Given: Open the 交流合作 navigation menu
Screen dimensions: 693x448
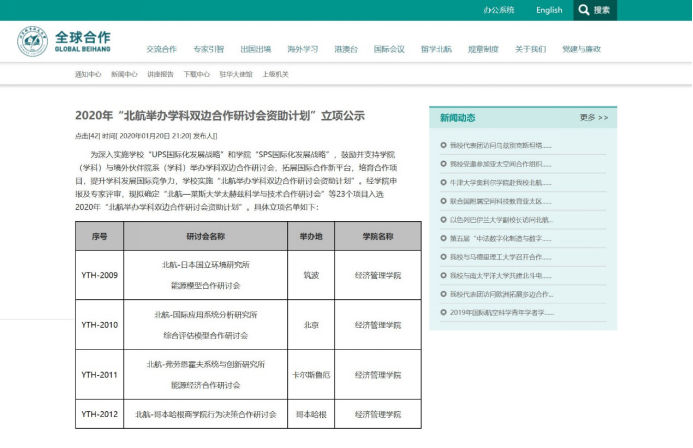Looking at the screenshot, I should click(161, 49).
